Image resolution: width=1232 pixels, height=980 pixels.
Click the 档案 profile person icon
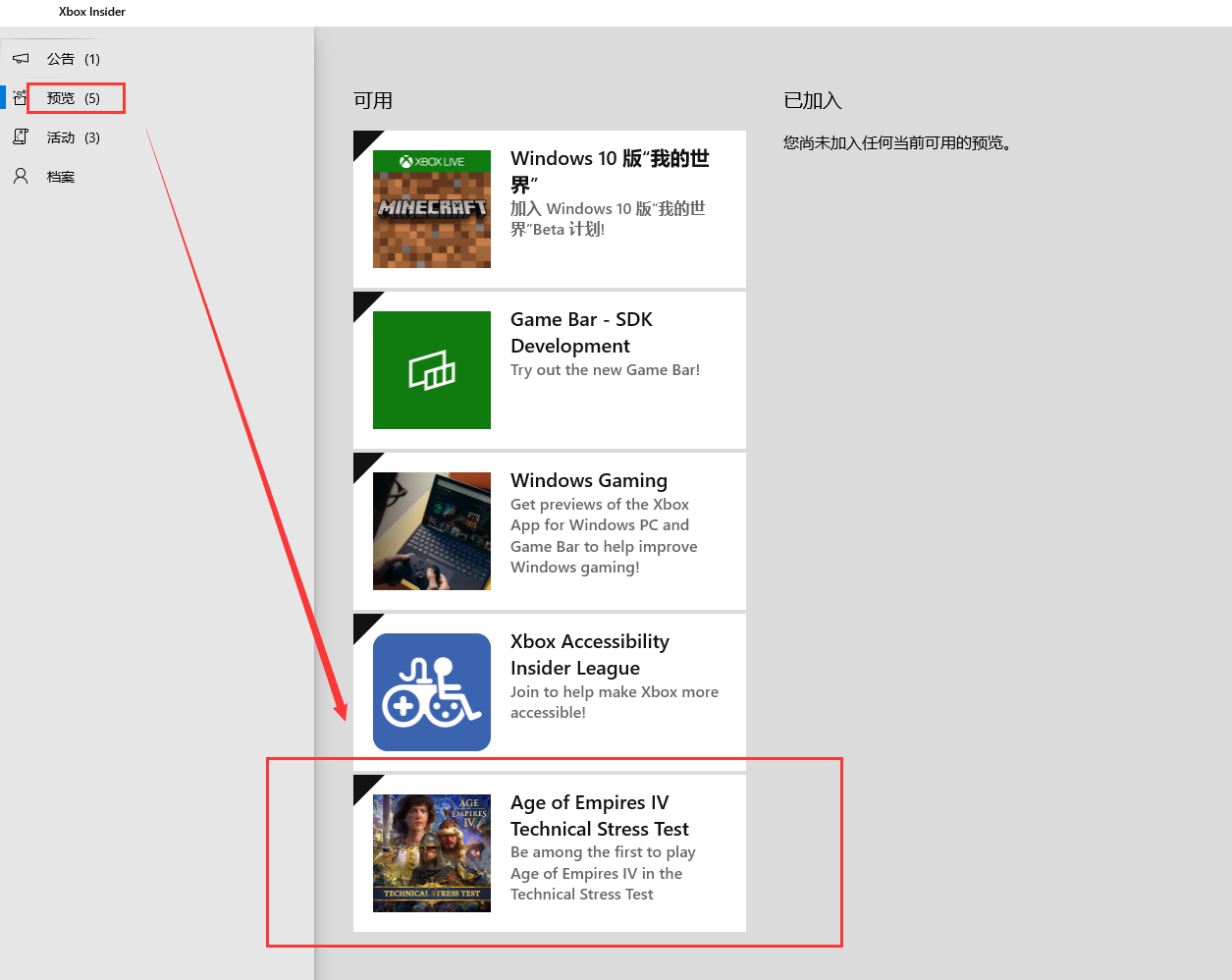(x=21, y=177)
